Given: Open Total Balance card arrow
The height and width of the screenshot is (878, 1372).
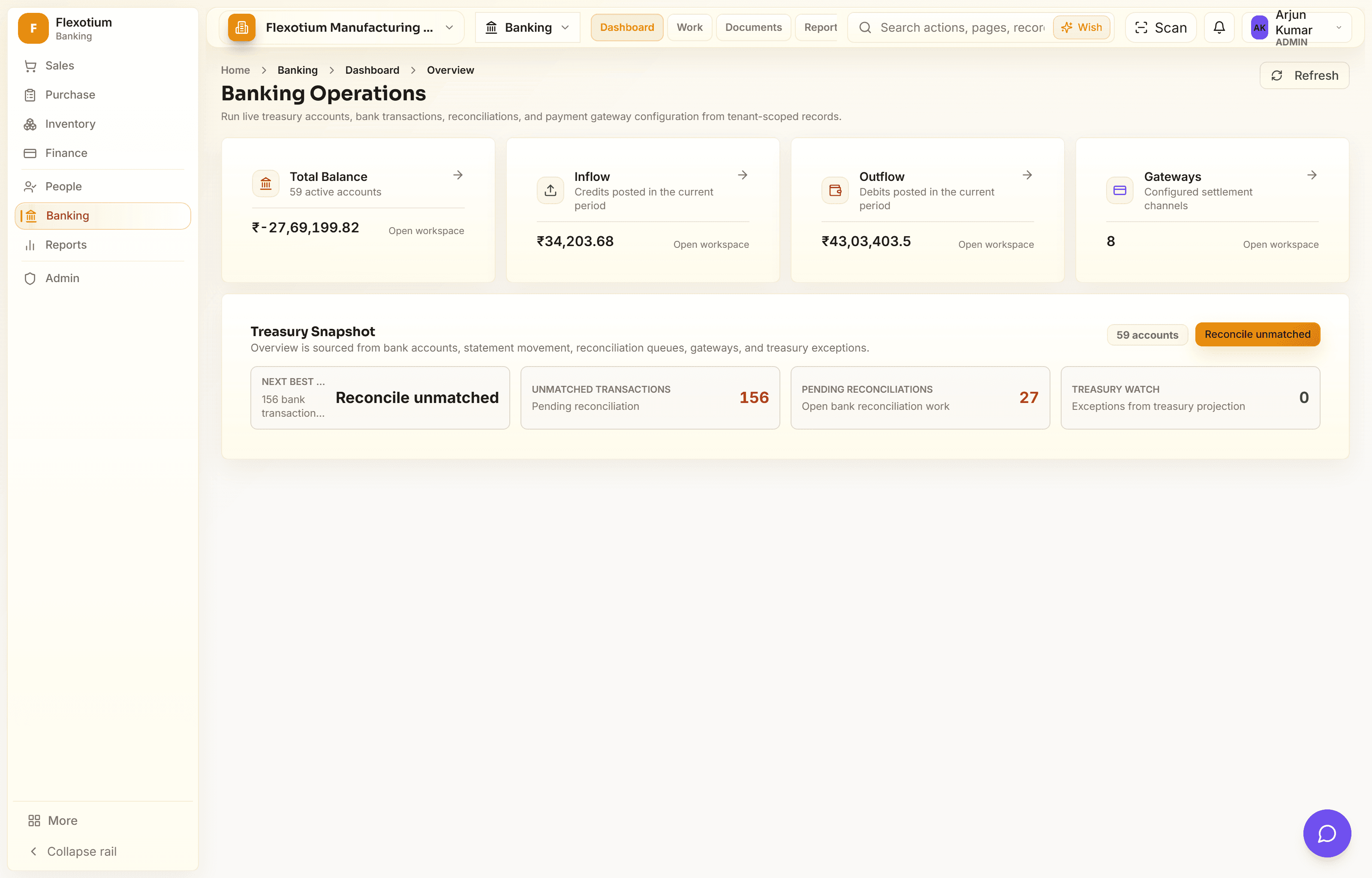Looking at the screenshot, I should click(x=458, y=175).
